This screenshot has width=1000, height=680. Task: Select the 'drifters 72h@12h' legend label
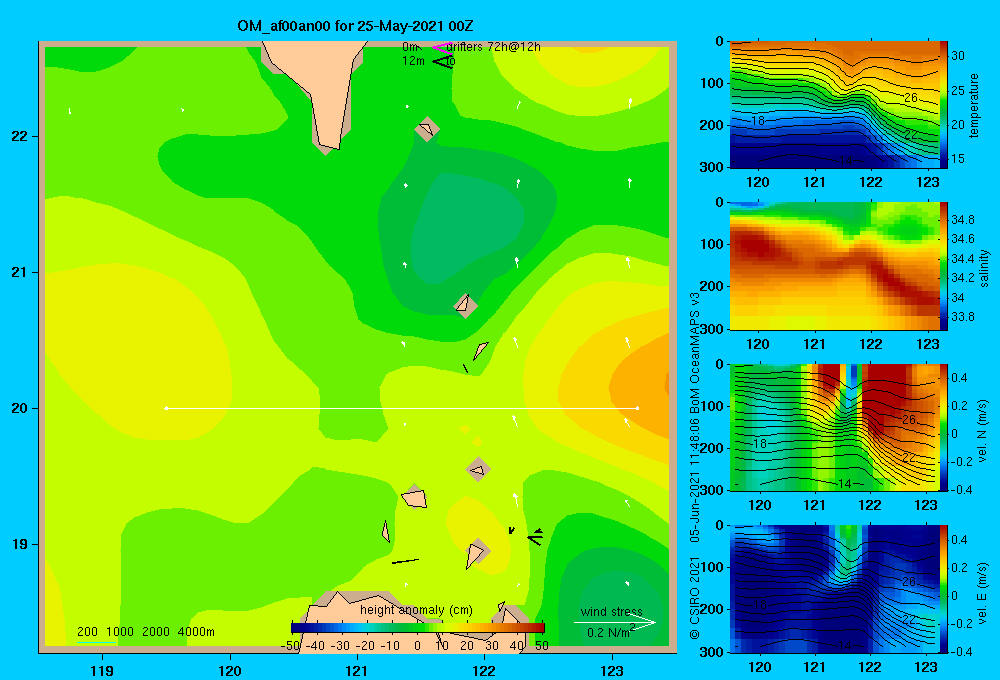pyautogui.click(x=493, y=47)
